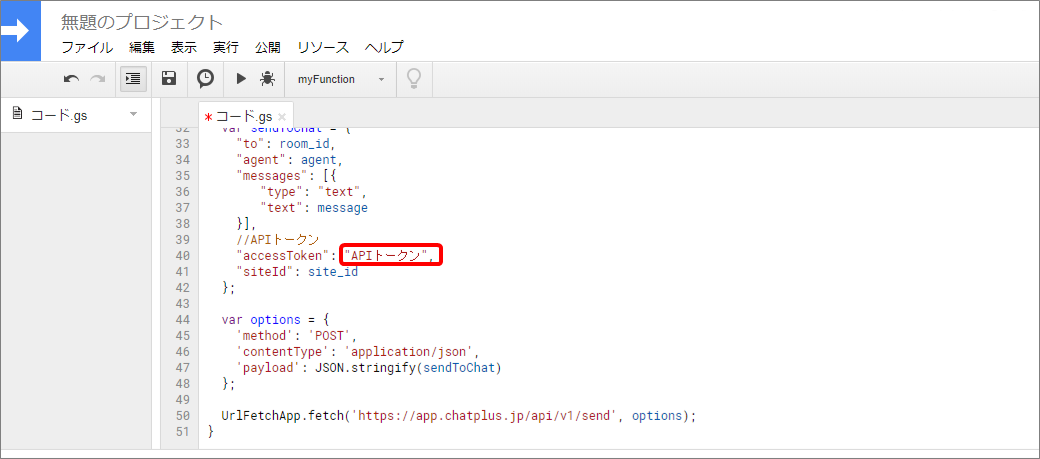Start debugging with the bug icon
Viewport: 1040px width, 459px height.
coord(267,78)
